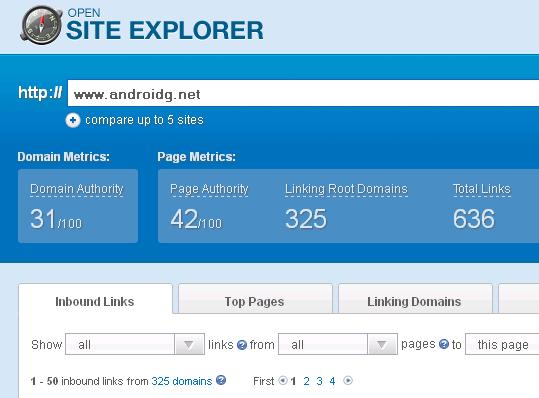Click the Domain Authority metric label
This screenshot has width=539, height=398.
(77, 189)
